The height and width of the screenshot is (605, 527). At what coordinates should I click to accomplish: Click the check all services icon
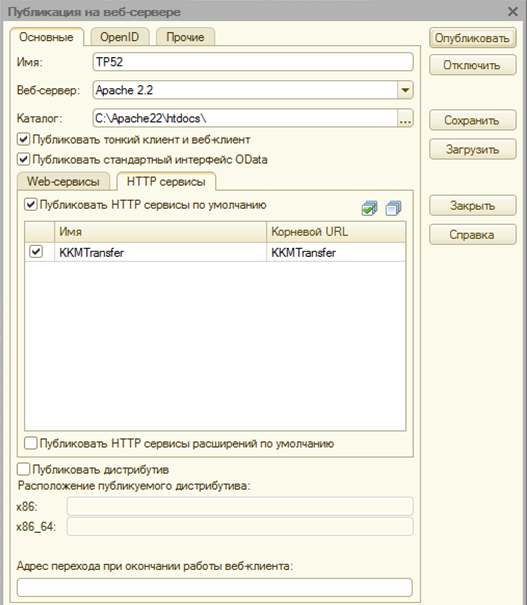pyautogui.click(x=370, y=208)
